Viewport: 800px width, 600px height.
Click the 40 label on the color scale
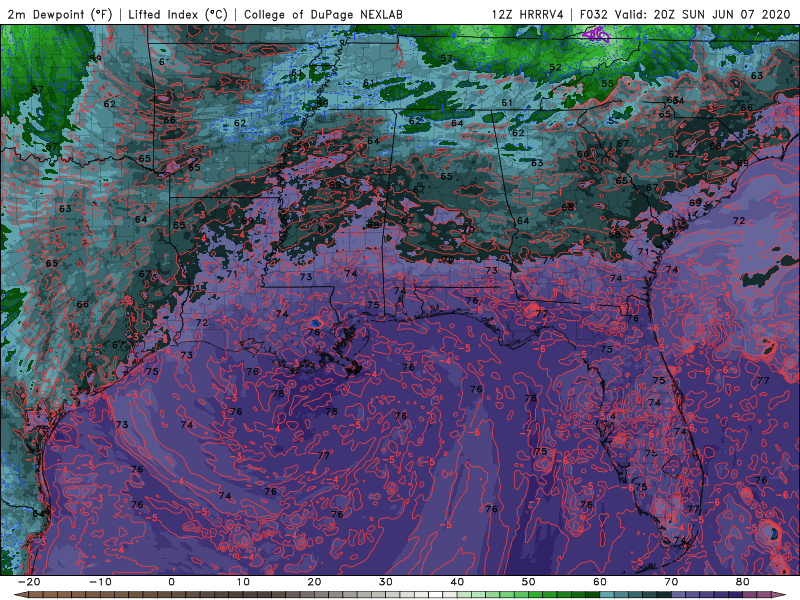[x=457, y=582]
